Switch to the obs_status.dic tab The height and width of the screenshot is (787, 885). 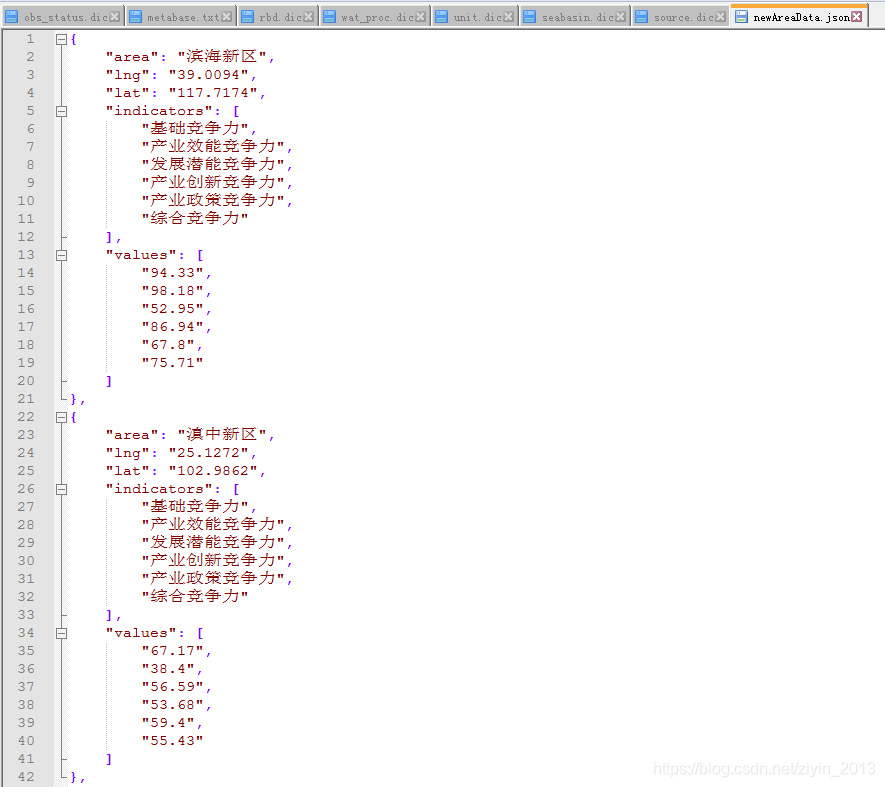click(63, 17)
